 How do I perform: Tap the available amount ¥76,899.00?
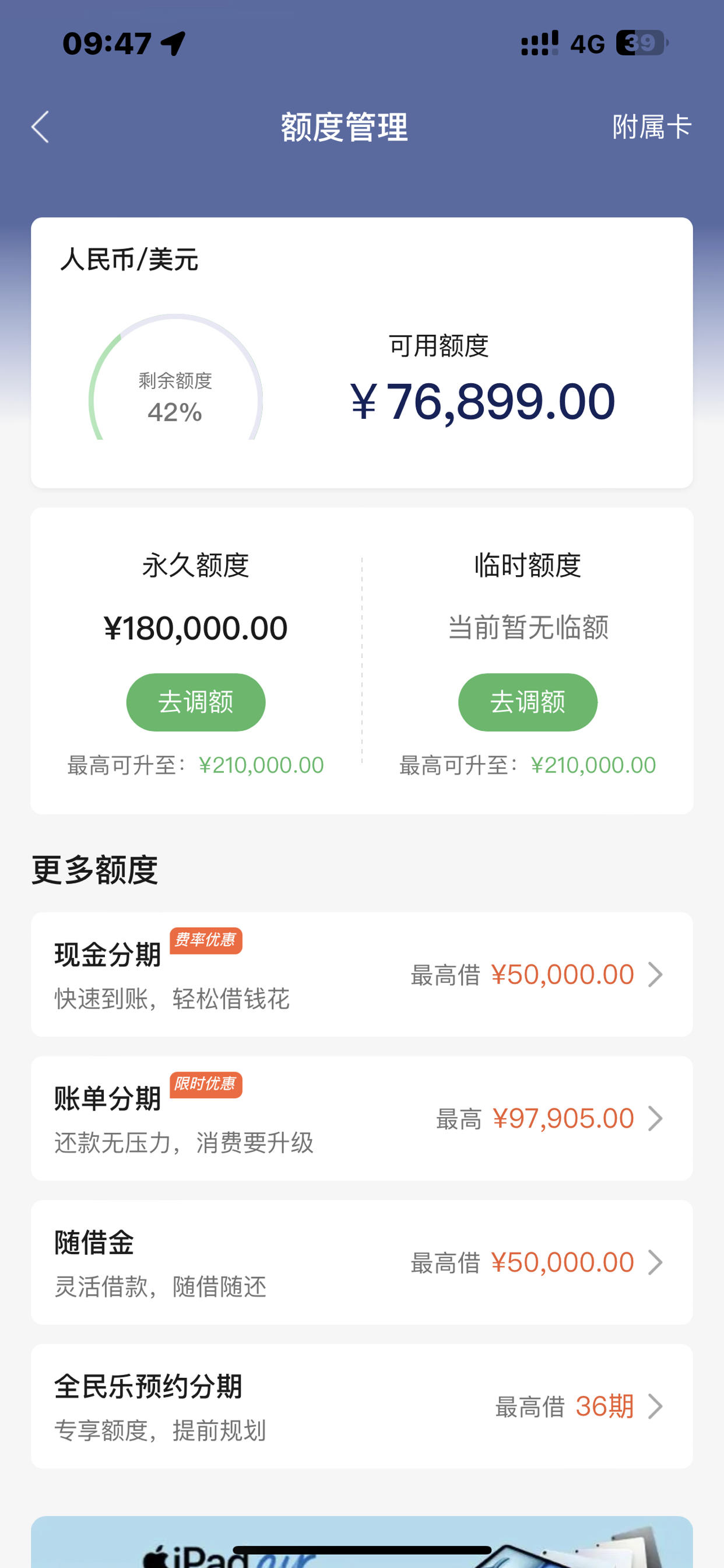click(483, 401)
